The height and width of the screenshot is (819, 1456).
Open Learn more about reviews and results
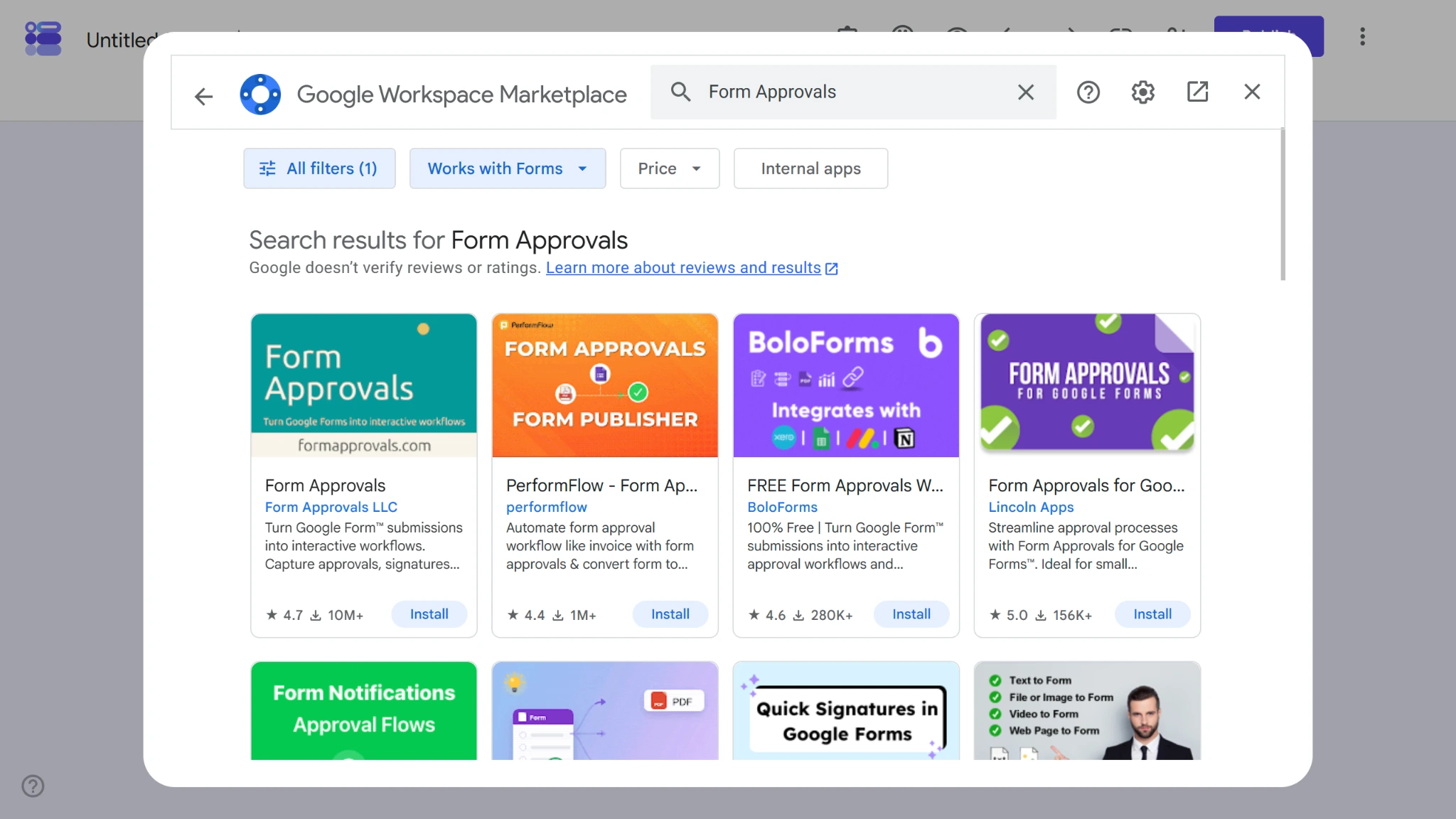[692, 268]
